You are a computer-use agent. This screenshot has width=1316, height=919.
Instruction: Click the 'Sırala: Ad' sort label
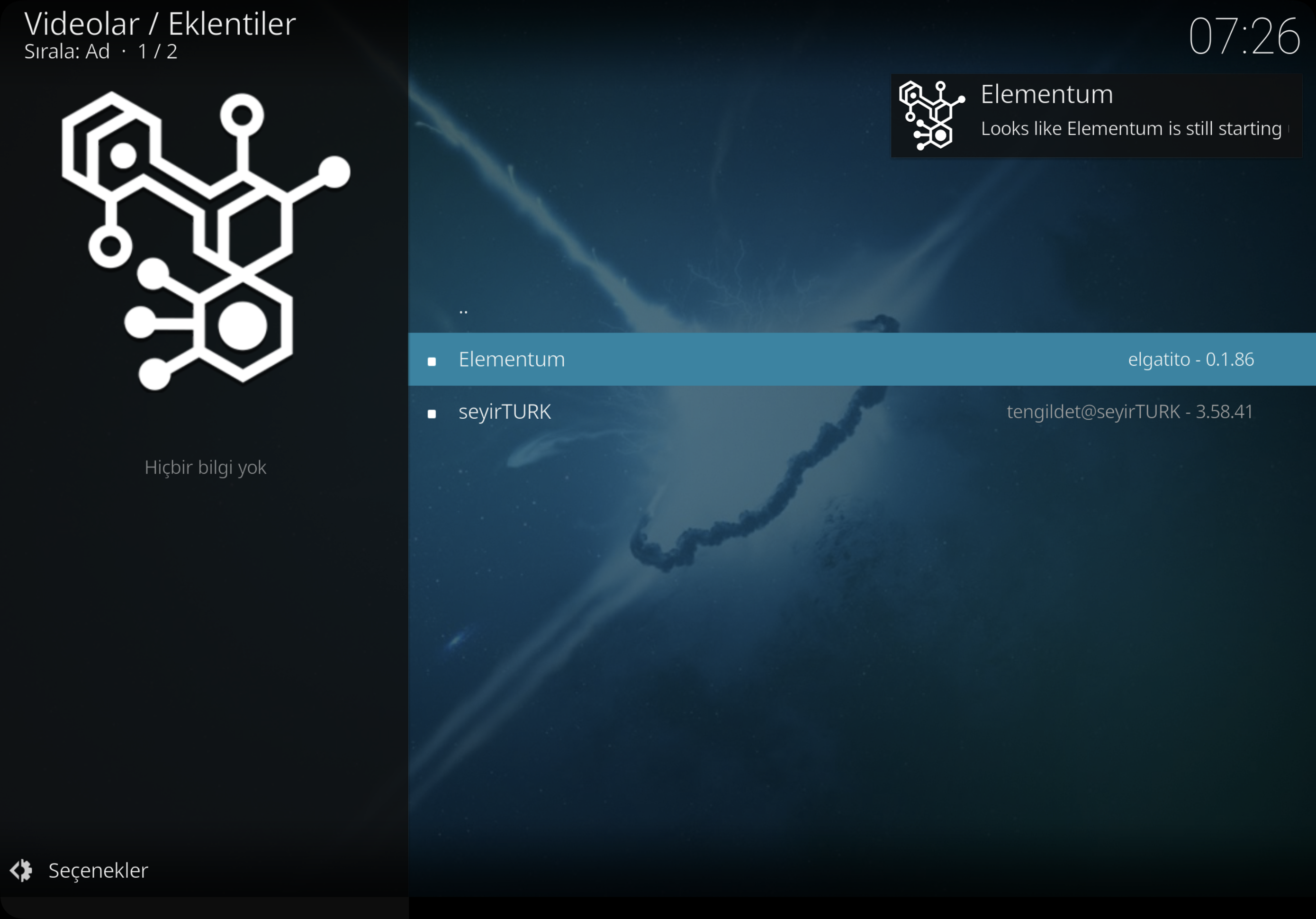66,52
